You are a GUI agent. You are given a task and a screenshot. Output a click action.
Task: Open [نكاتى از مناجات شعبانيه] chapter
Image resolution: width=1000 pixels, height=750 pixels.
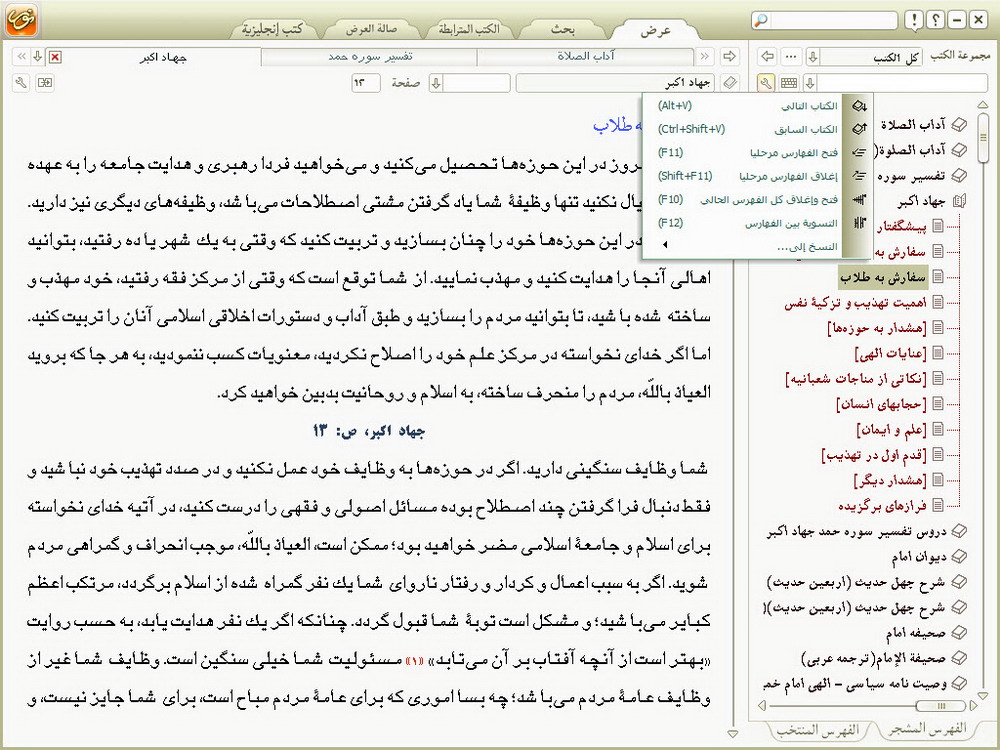click(x=856, y=379)
